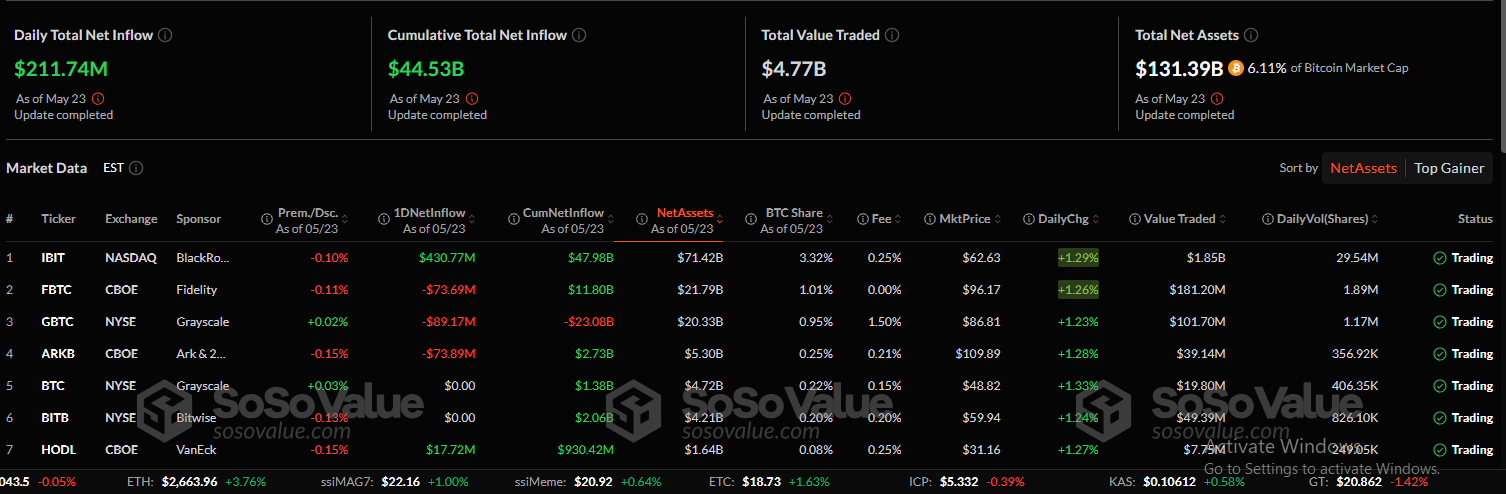Click the $211.74M daily inflow figure
The height and width of the screenshot is (494, 1506).
[61, 69]
